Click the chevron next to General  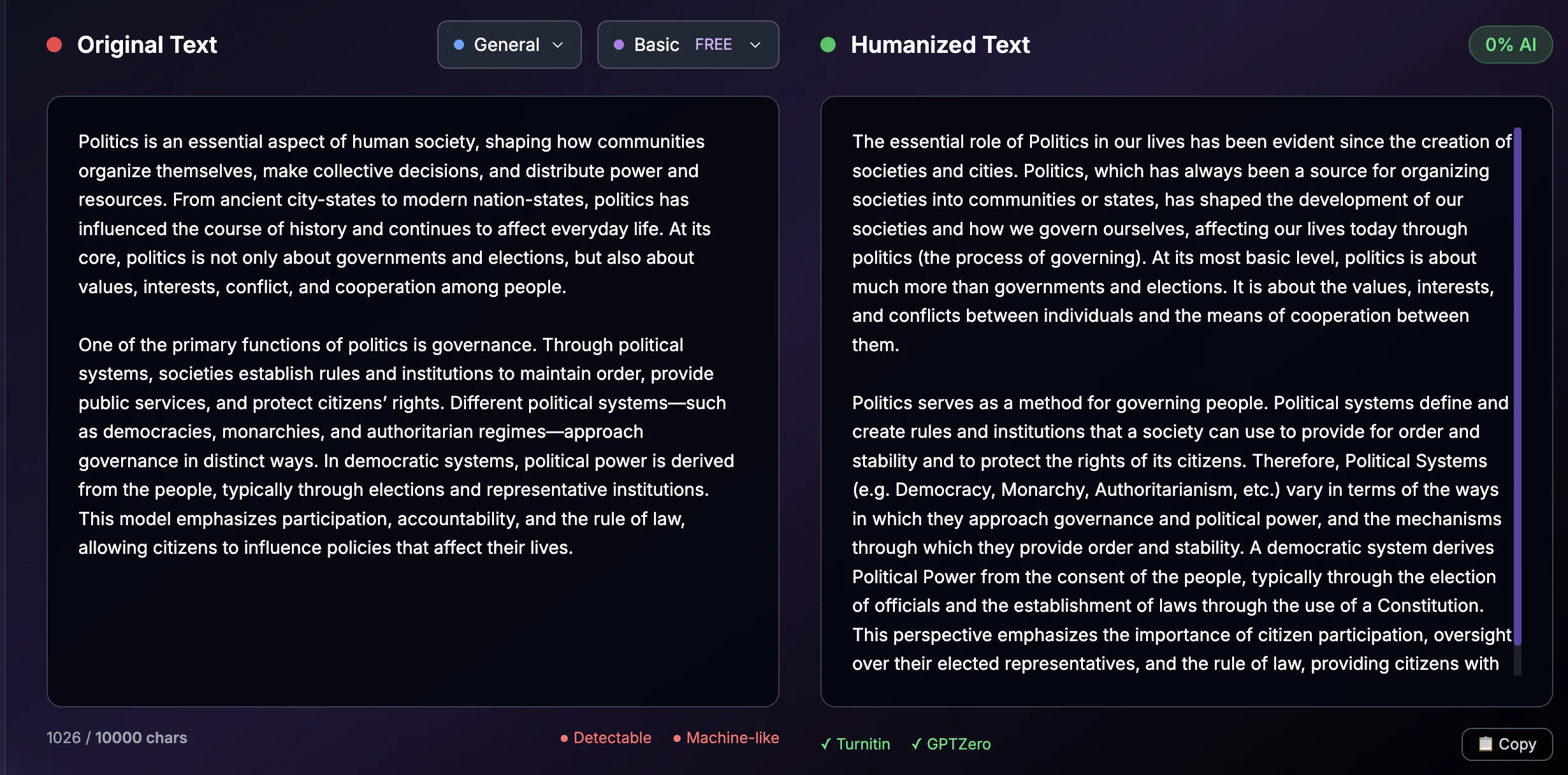coord(558,45)
